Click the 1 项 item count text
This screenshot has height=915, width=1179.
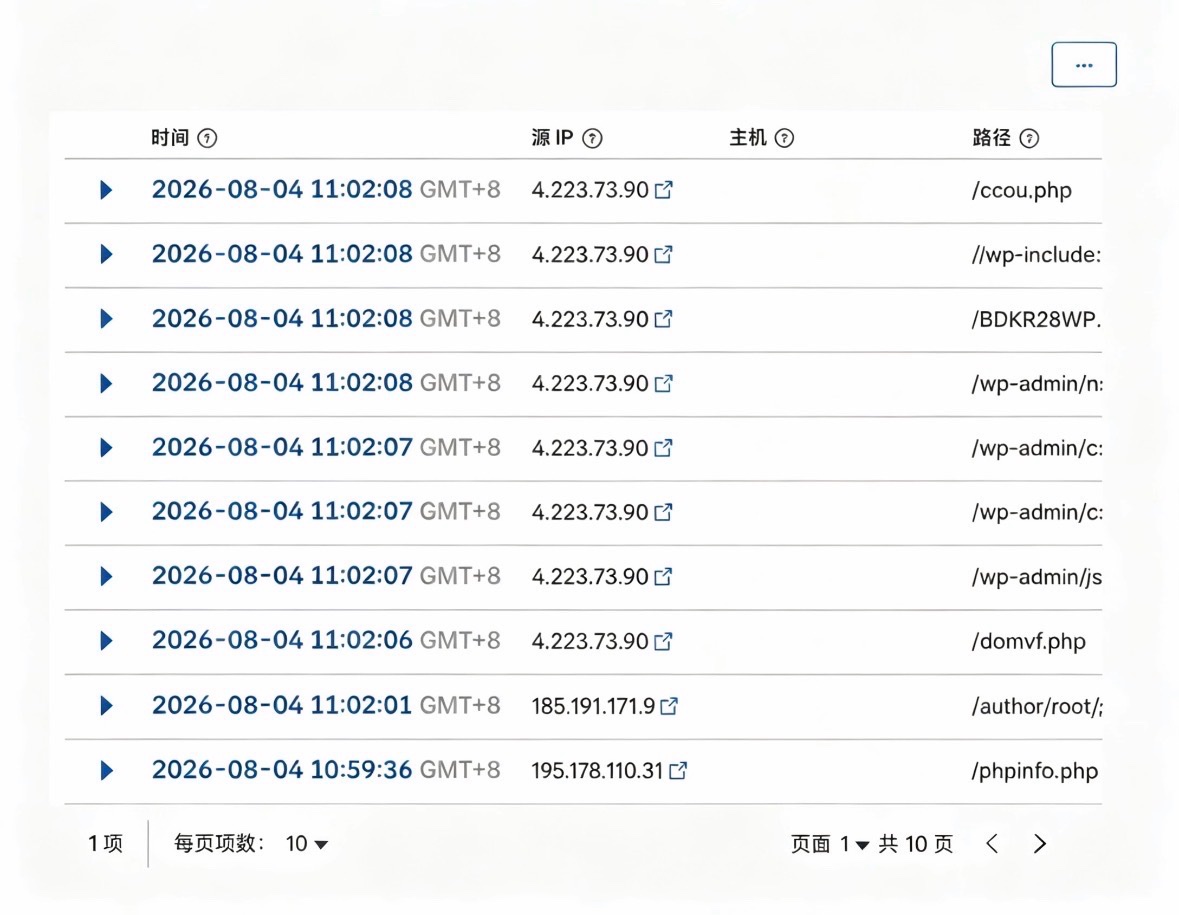105,844
